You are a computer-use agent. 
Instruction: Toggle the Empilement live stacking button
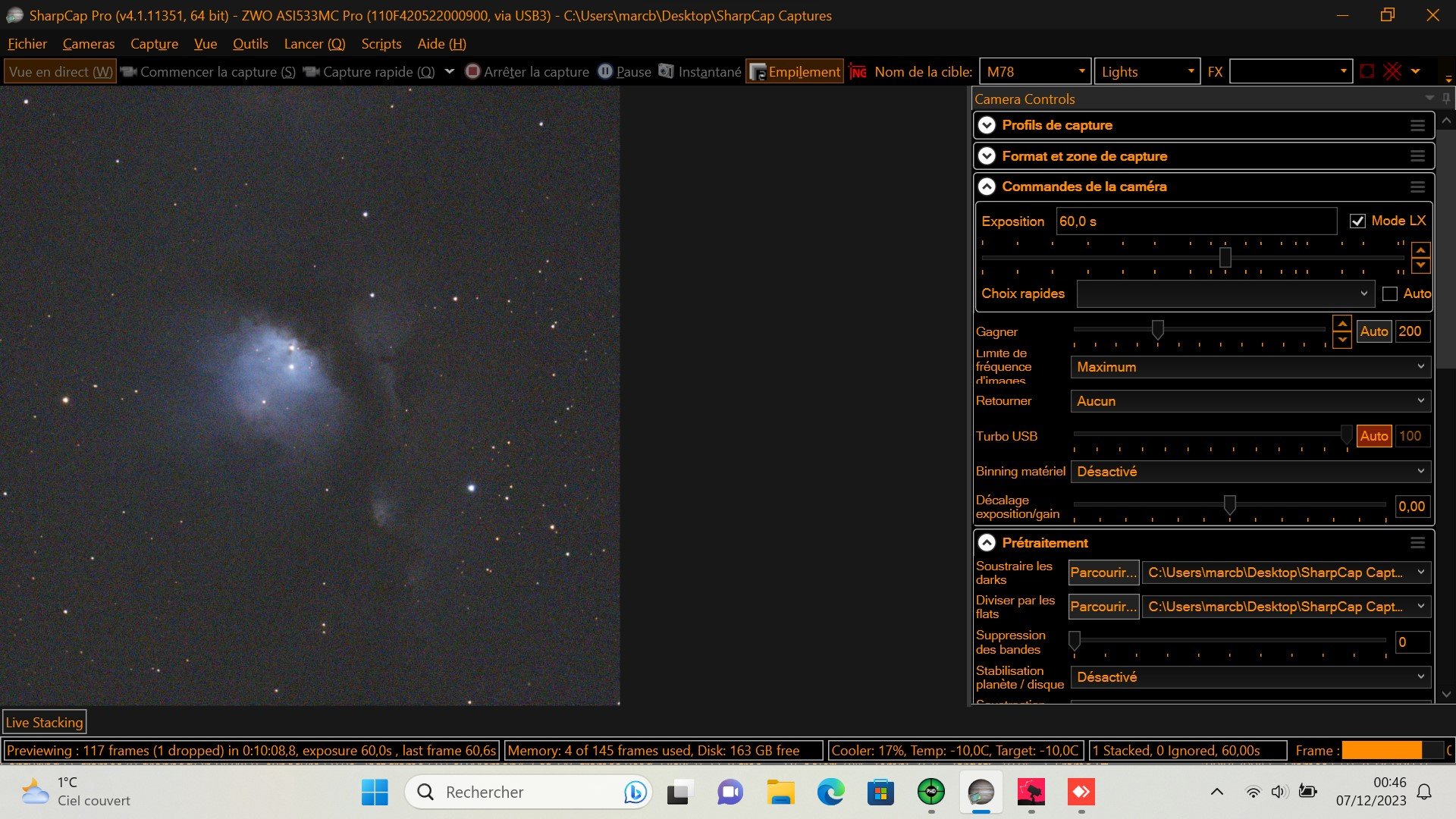pyautogui.click(x=795, y=71)
